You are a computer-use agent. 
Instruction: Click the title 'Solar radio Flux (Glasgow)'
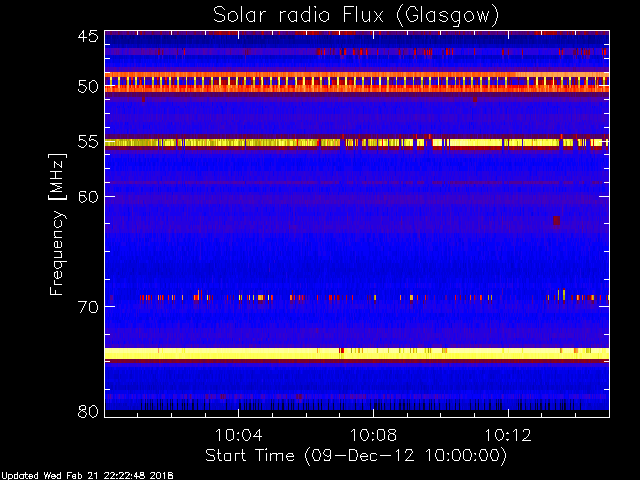tap(356, 16)
